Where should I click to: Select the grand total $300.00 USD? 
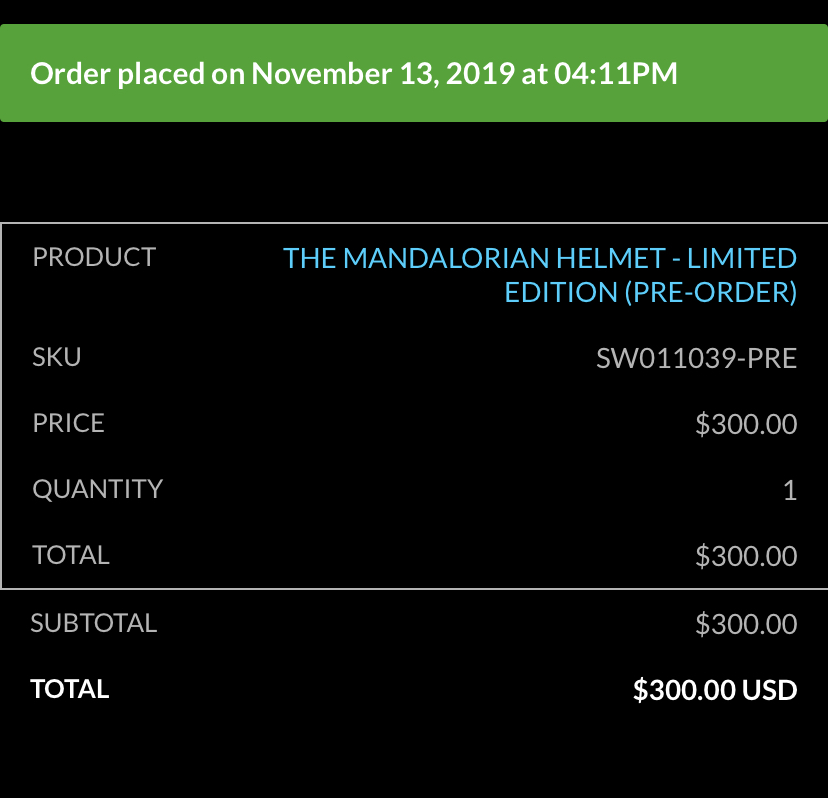[x=715, y=690]
